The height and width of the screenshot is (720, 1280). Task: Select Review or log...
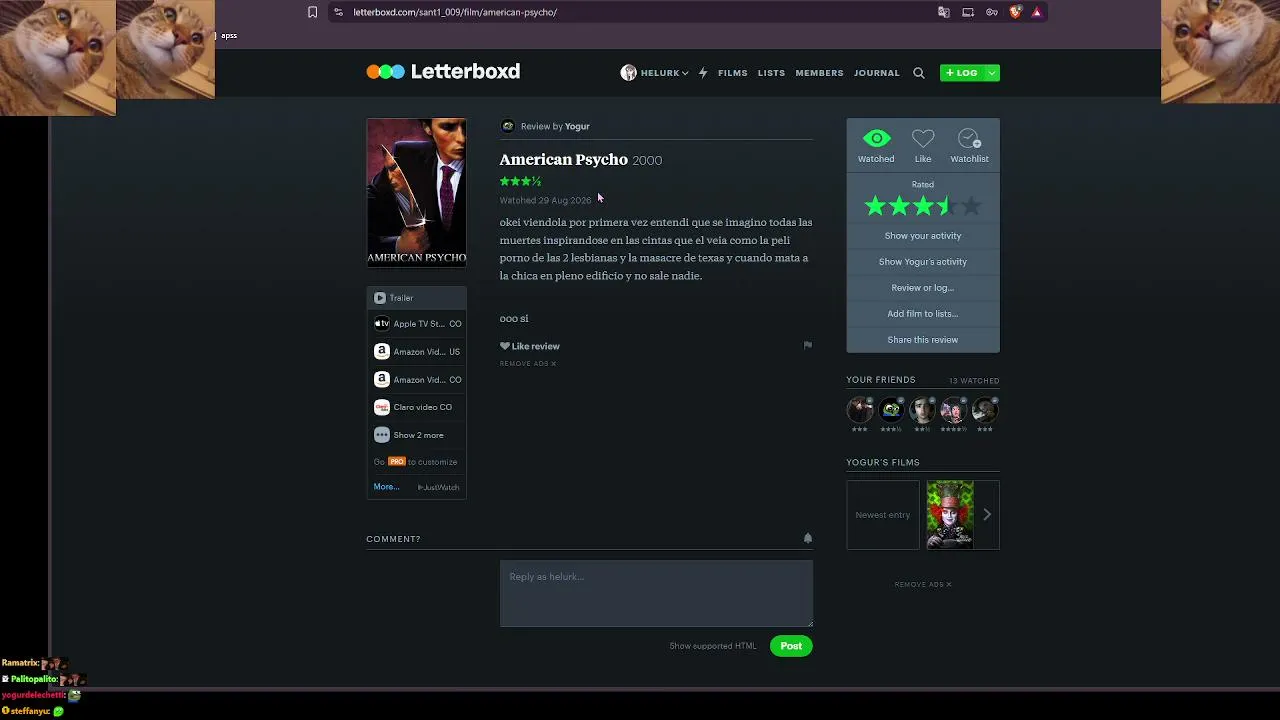point(923,288)
